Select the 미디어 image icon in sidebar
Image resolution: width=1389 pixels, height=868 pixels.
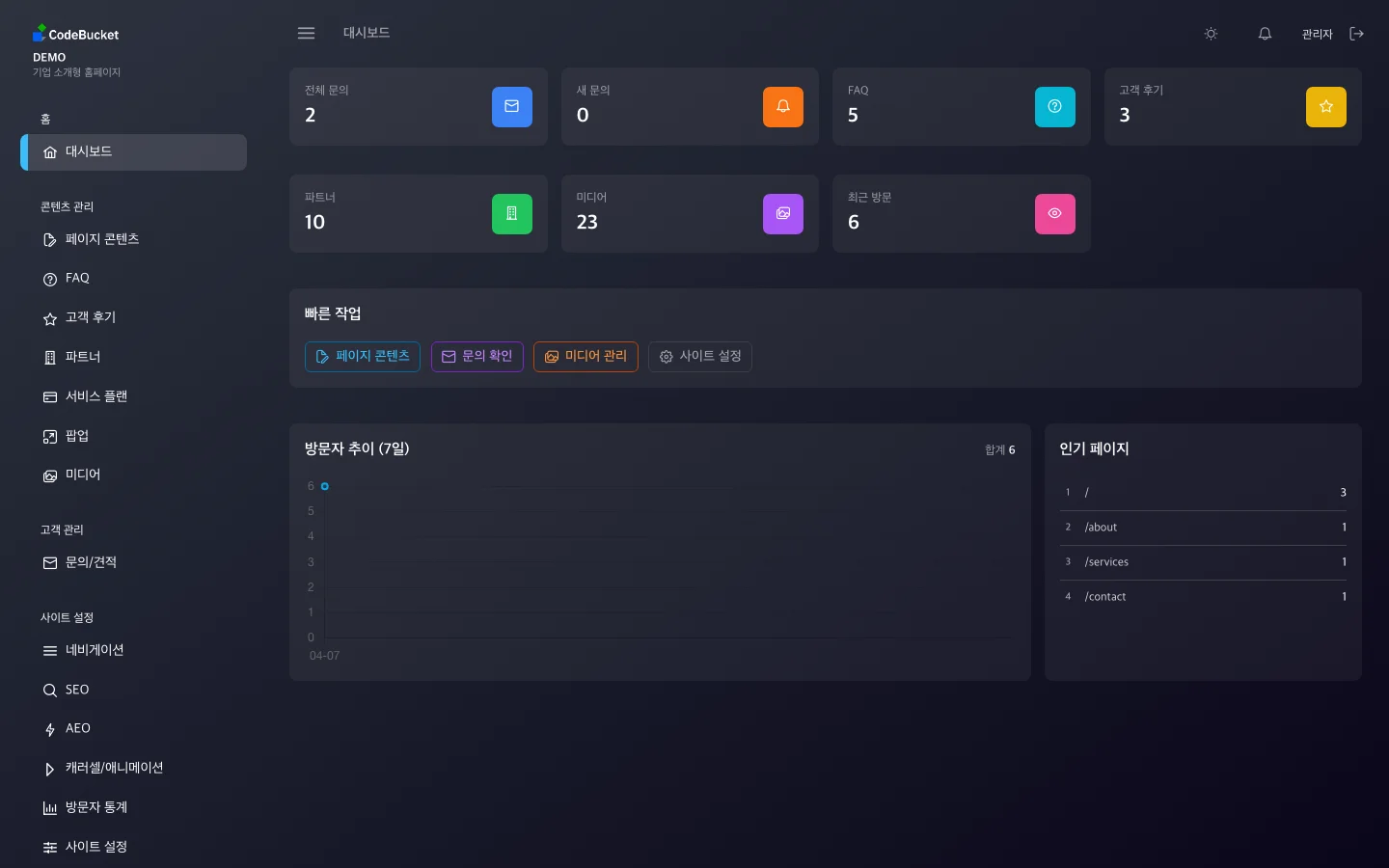point(50,475)
